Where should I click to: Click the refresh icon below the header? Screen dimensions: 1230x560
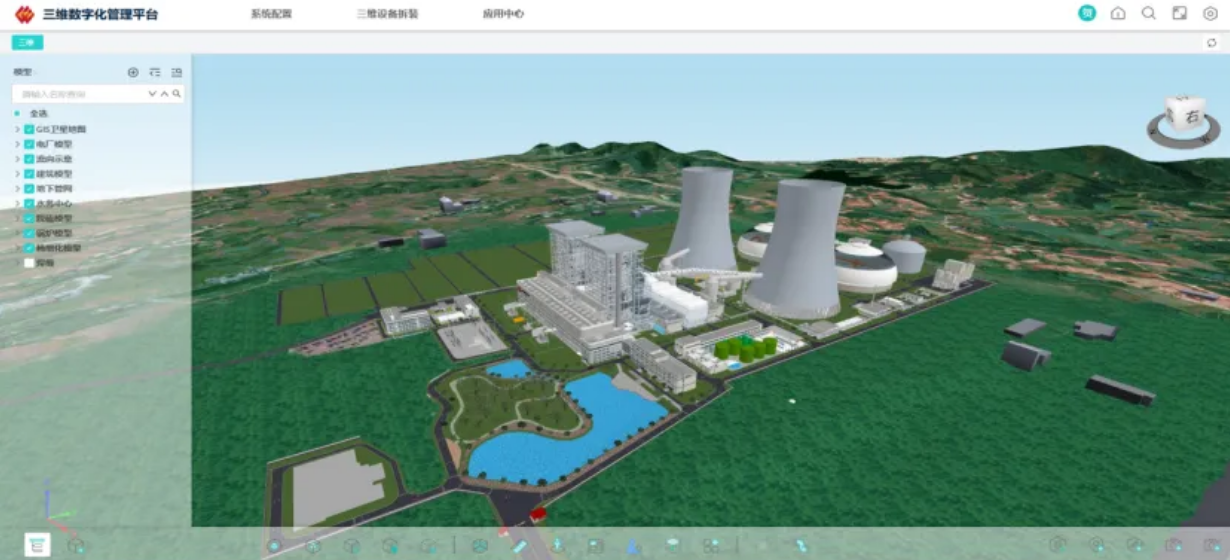click(x=1212, y=43)
